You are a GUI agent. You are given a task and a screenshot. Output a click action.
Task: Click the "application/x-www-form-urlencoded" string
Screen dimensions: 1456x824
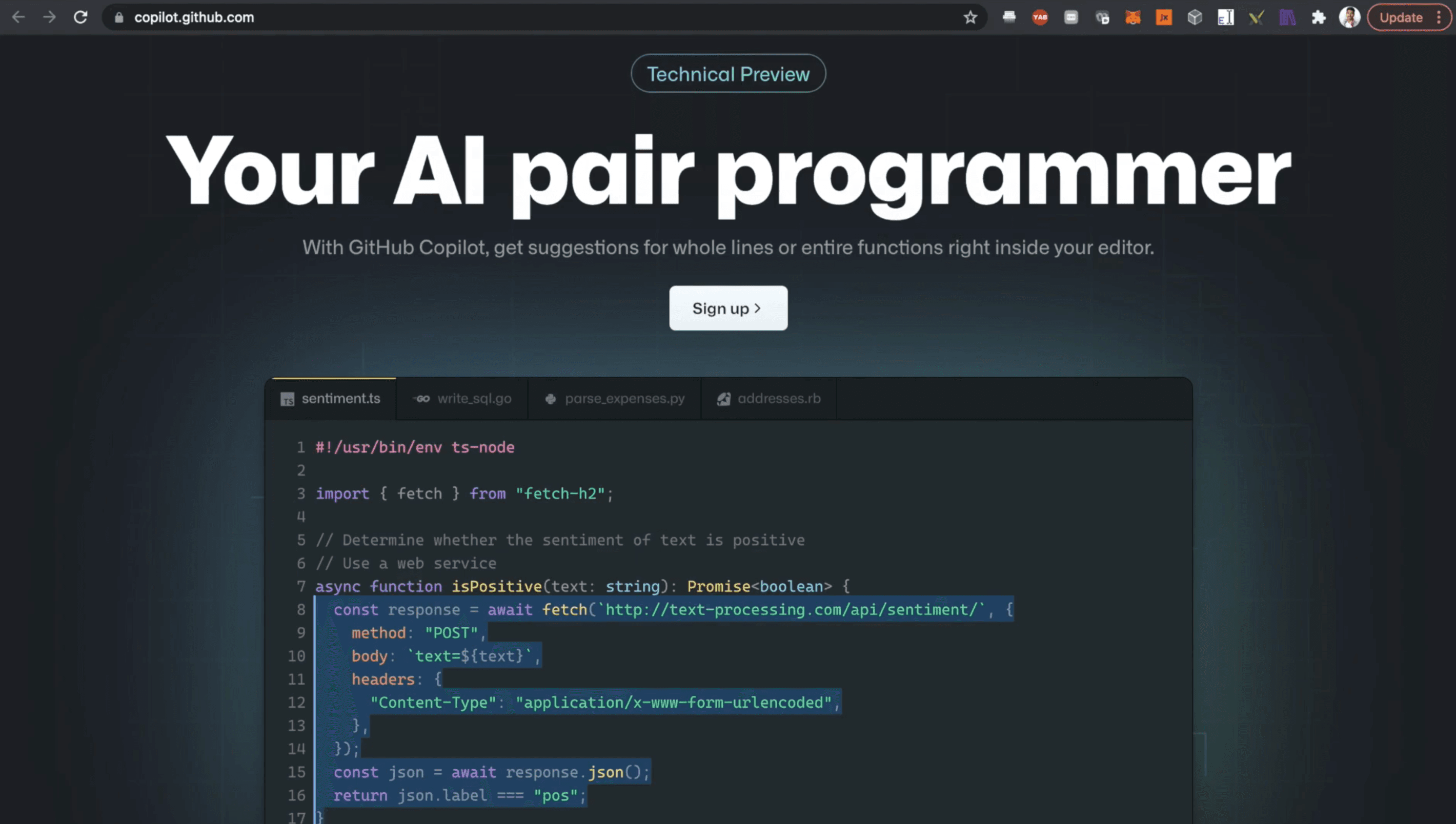pyautogui.click(x=673, y=703)
